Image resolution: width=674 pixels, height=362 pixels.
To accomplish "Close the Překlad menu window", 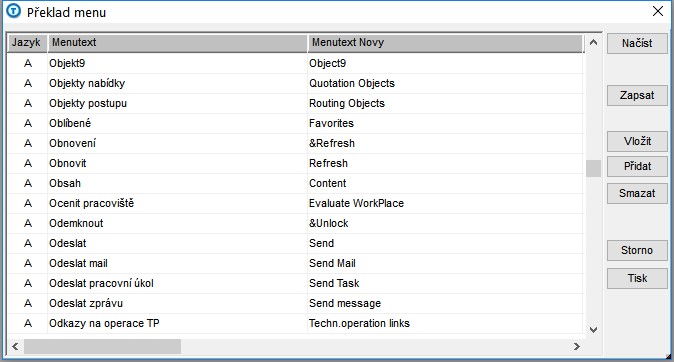I will point(658,12).
